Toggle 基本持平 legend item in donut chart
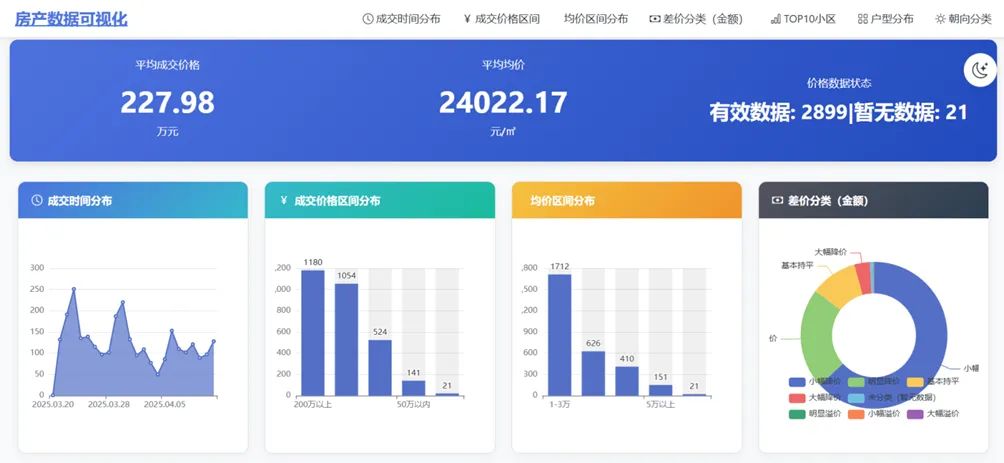Image resolution: width=1004 pixels, height=463 pixels. (934, 381)
